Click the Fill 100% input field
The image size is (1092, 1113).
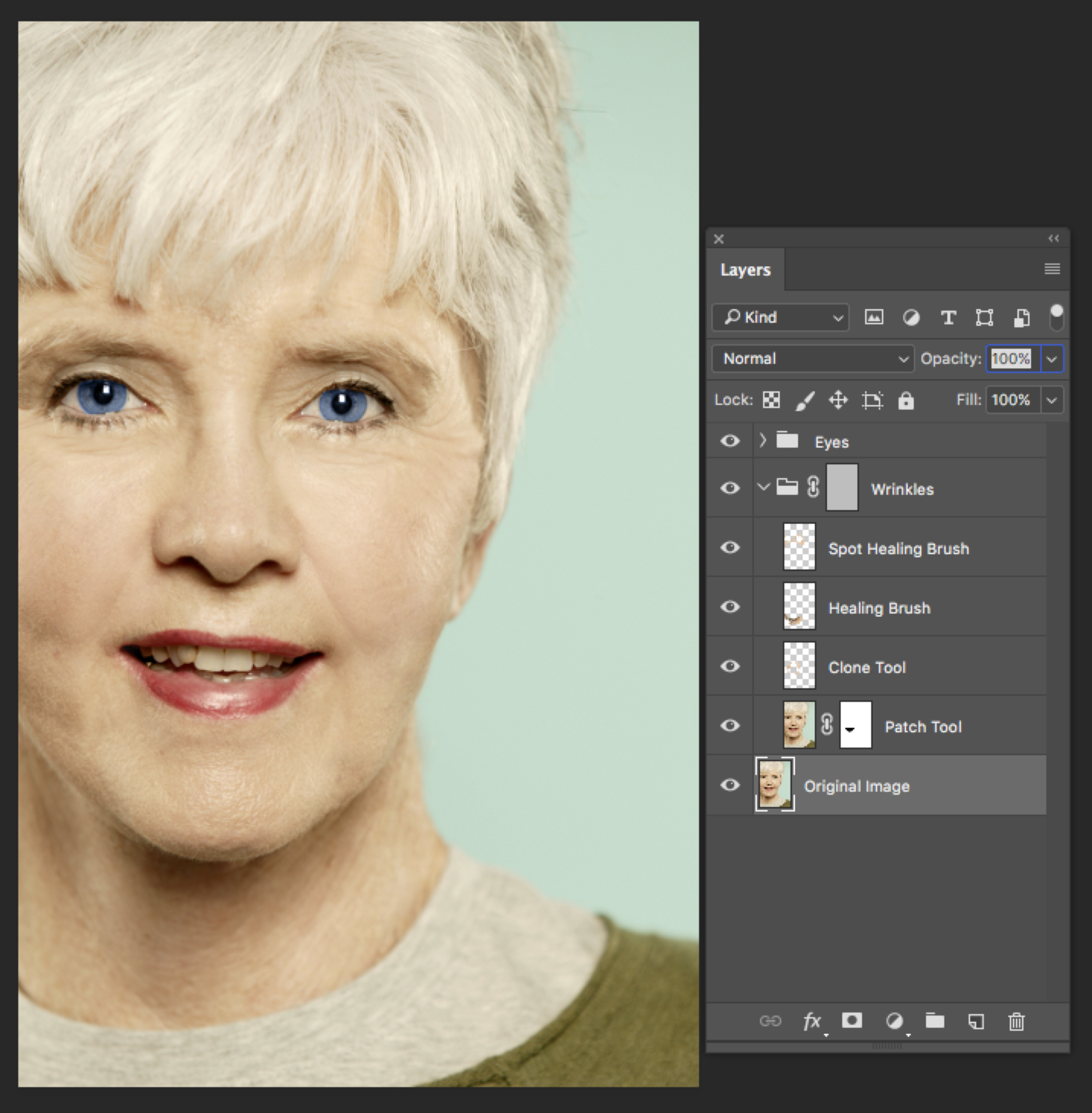click(1013, 400)
